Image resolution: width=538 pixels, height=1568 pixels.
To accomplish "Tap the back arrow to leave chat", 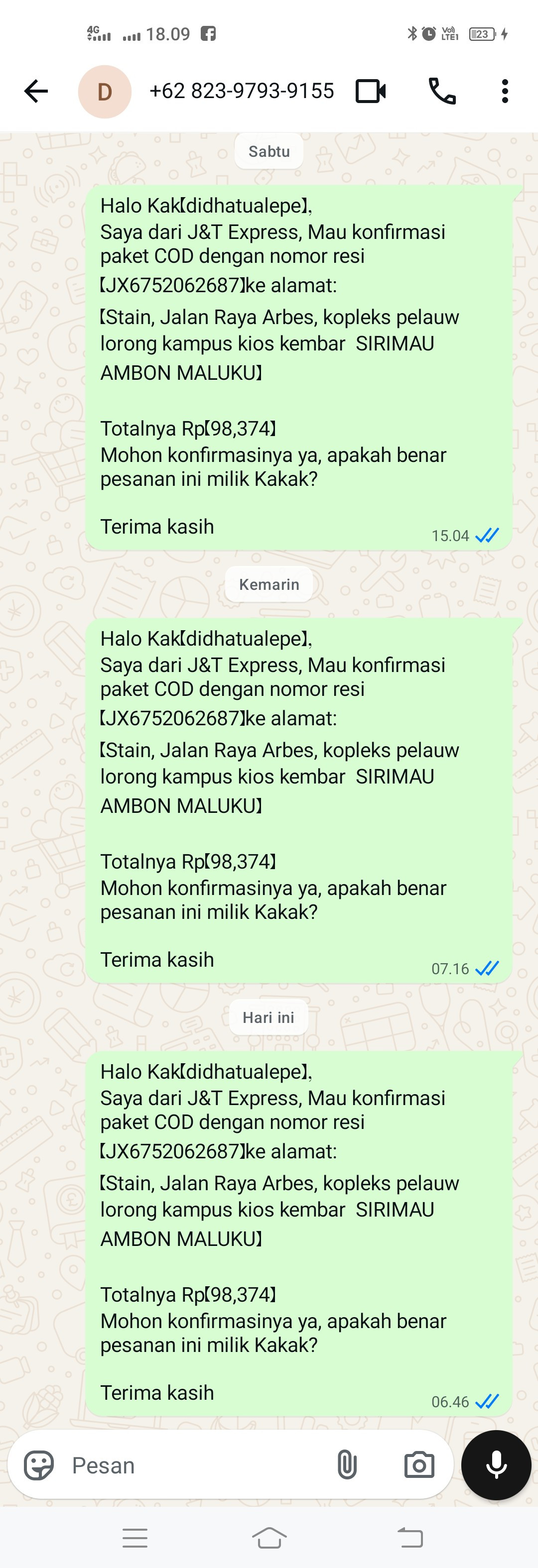I will (36, 91).
